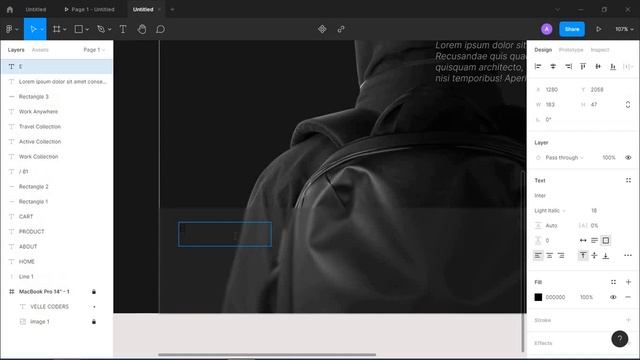Toggle fill visibility eye icon
Image resolution: width=640 pixels, height=360 pixels.
pos(613,297)
